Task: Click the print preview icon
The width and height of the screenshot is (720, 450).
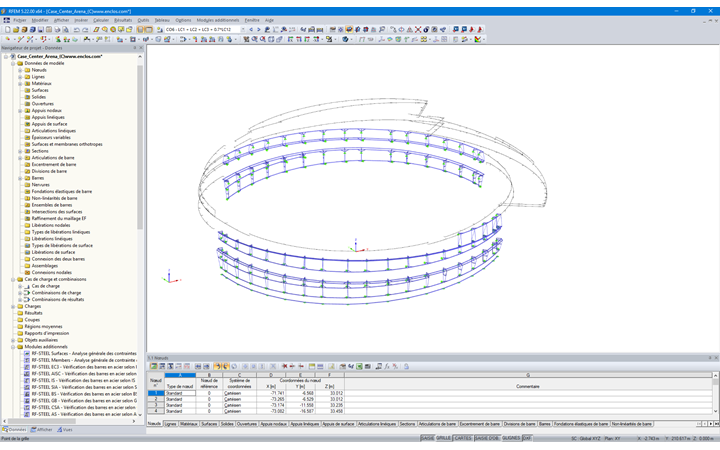Action: pyautogui.click(x=65, y=29)
